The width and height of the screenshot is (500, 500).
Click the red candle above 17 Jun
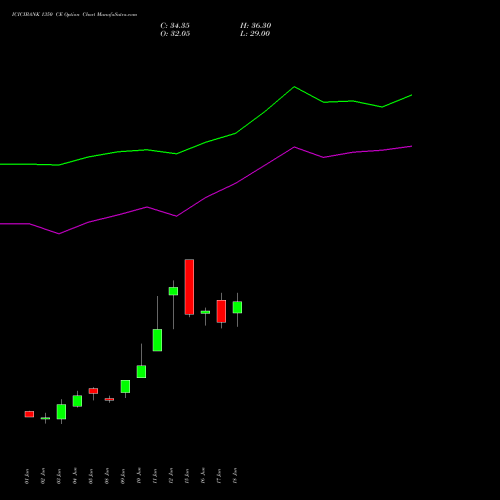[221, 311]
